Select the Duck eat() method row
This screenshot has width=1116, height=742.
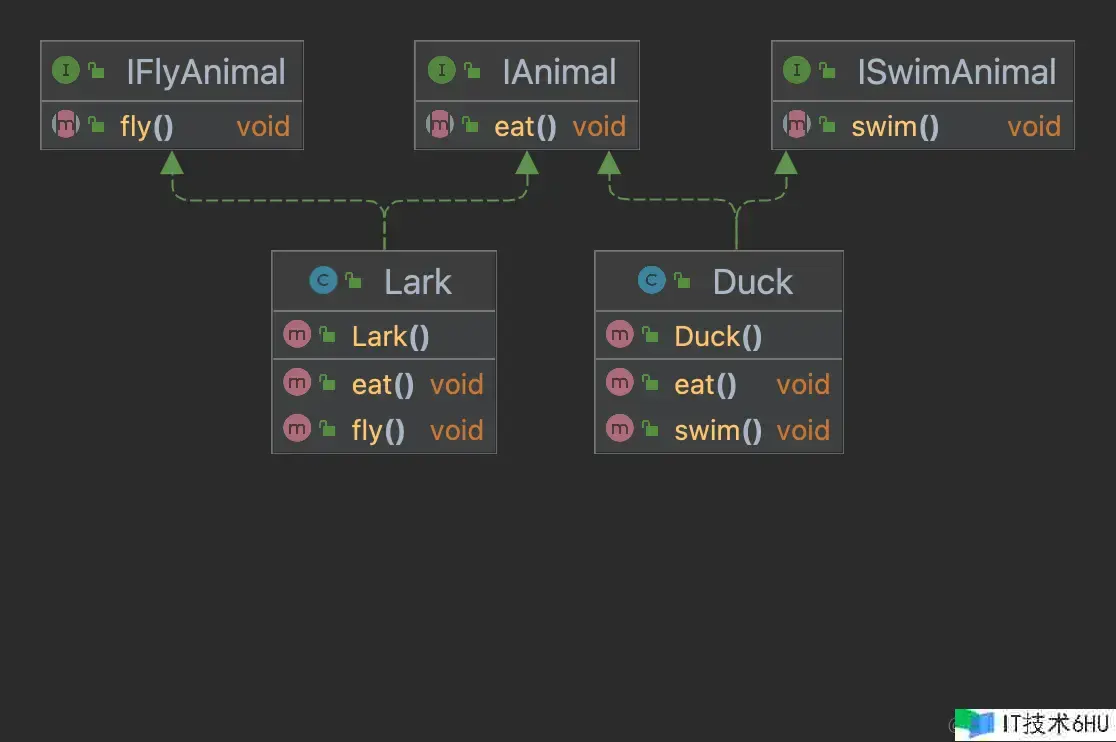click(719, 384)
